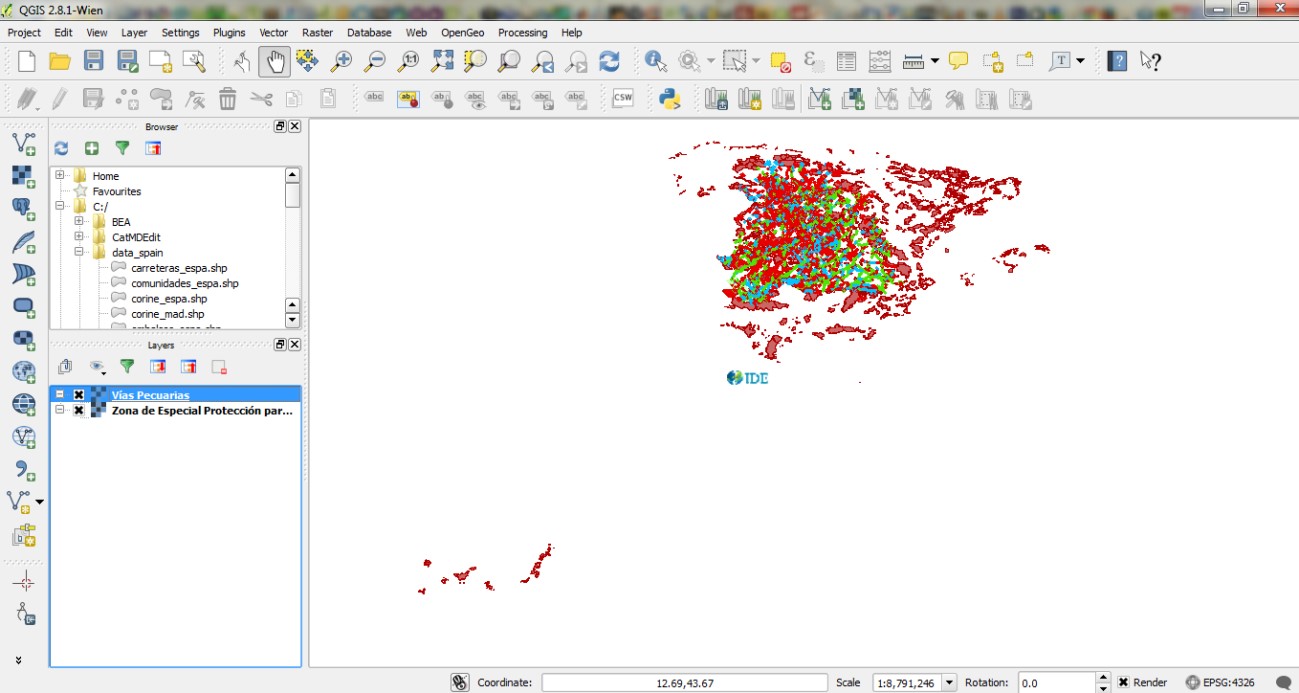Filter the Browser panel tree

point(122,148)
